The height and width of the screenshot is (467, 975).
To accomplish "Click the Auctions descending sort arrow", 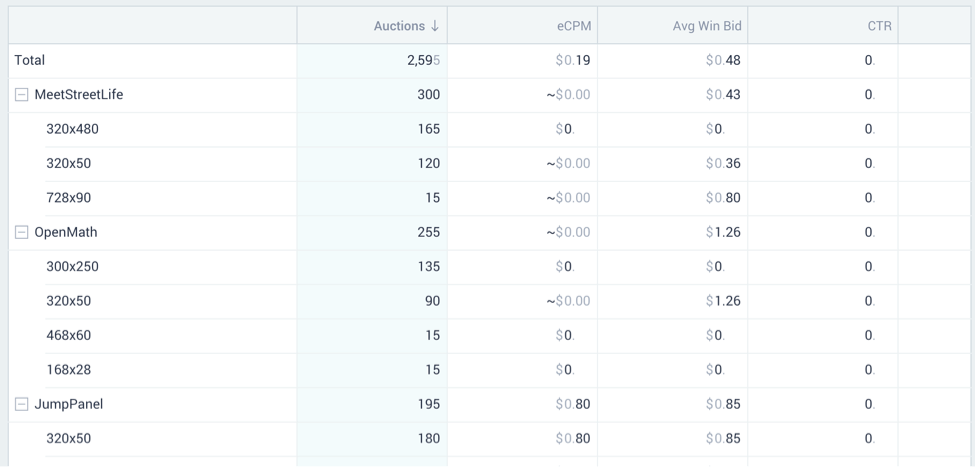I will coord(435,26).
